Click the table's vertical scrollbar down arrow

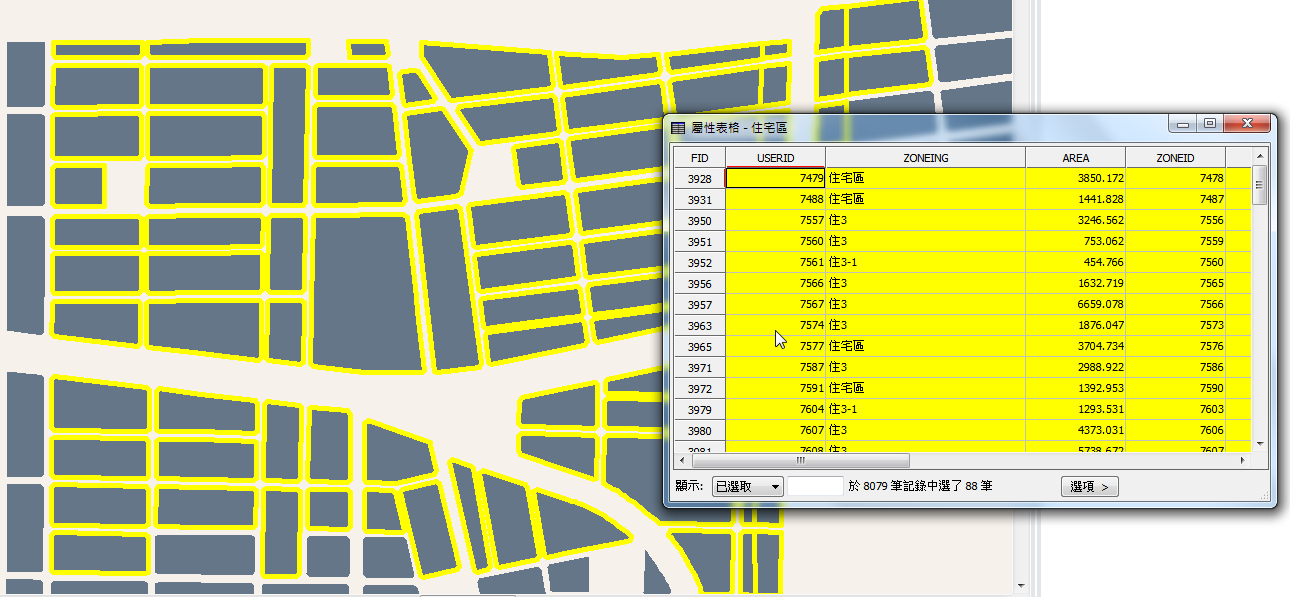1260,443
